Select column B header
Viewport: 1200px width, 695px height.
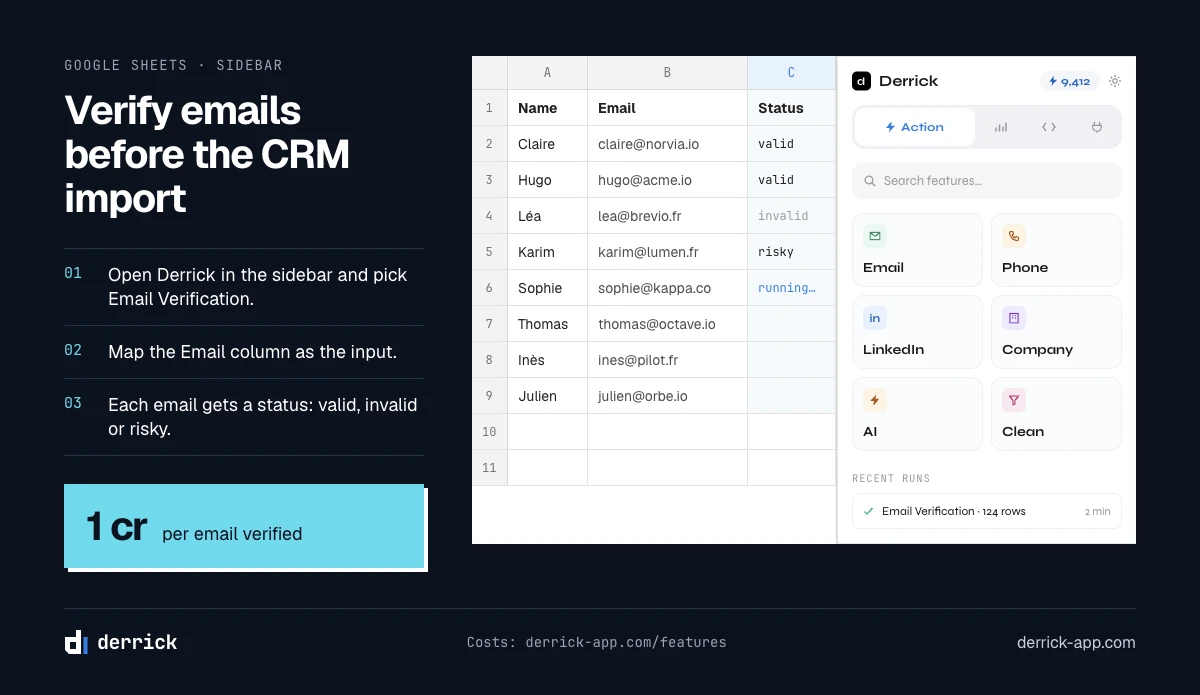[667, 73]
